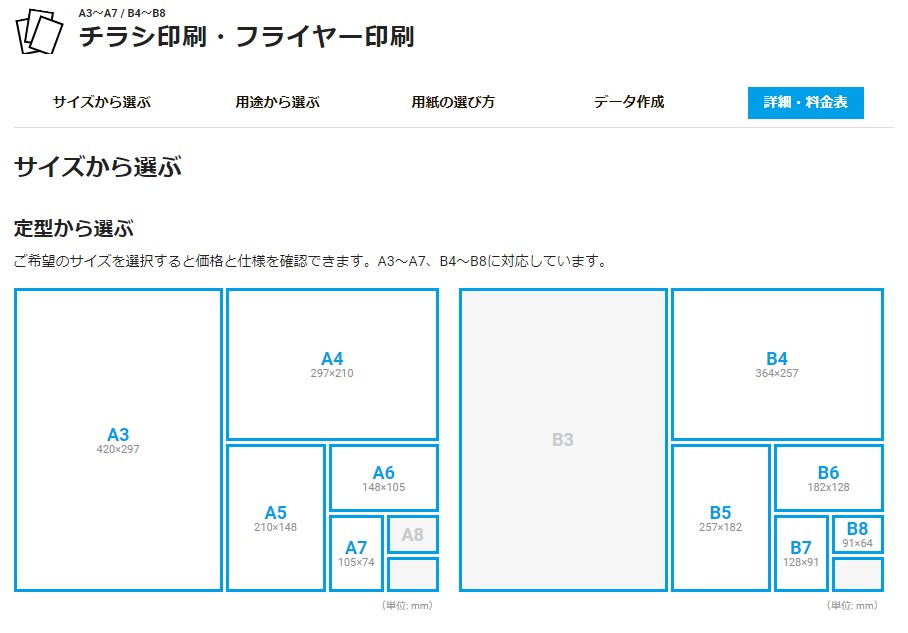Open the 用紙の選び方 tab

(453, 102)
